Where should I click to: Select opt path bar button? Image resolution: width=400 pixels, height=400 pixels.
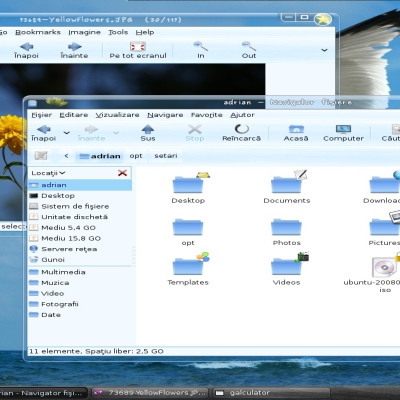point(136,156)
